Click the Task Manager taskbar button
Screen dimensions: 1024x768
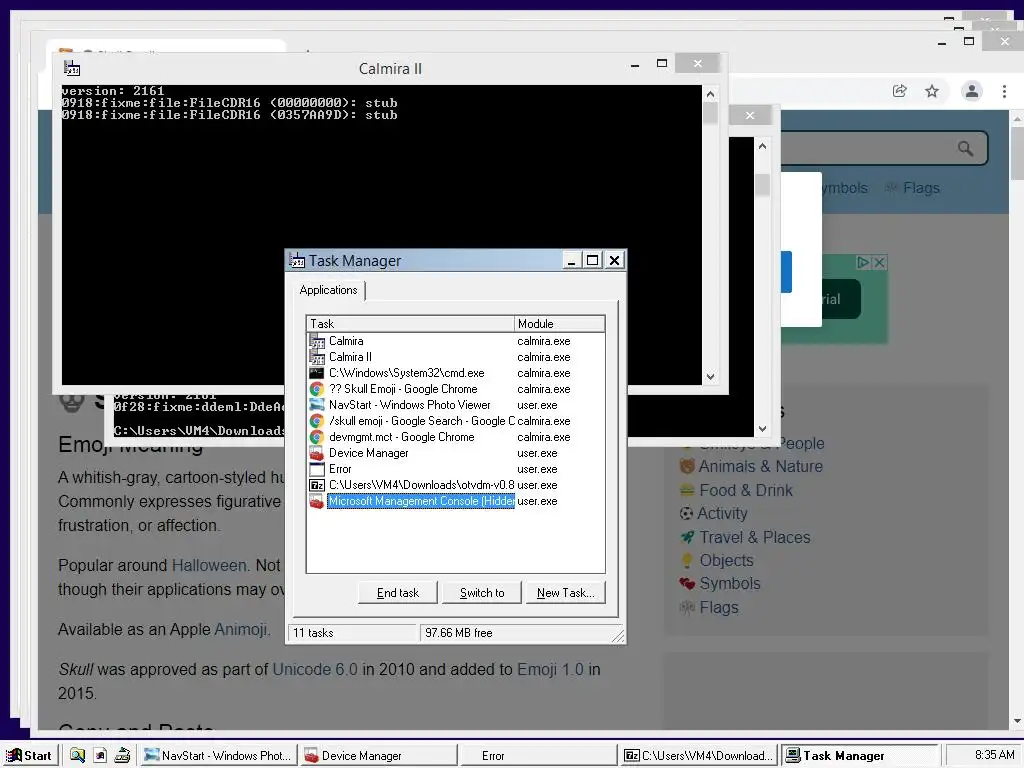(859, 756)
